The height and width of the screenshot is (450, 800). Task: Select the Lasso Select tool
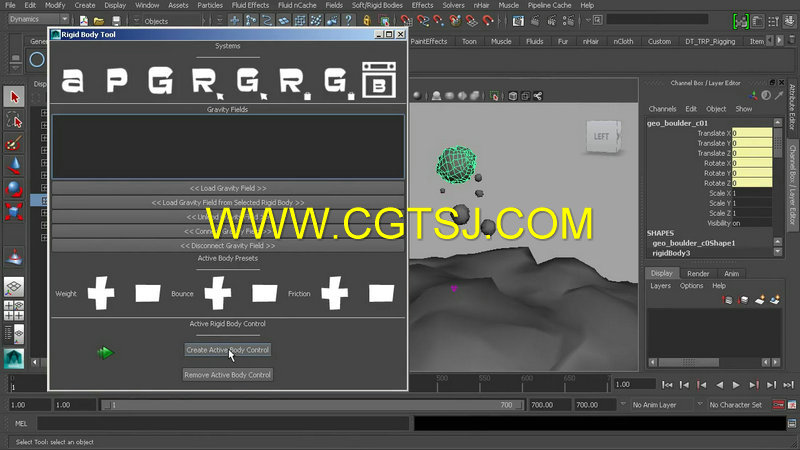point(14,120)
